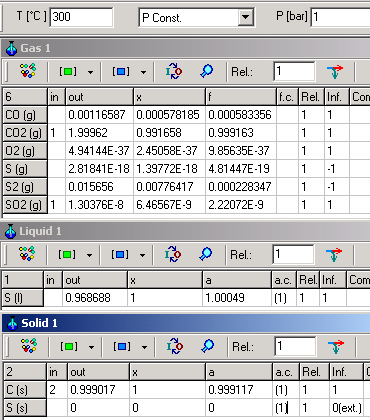
Task: Select the S2 (g) row header
Action: click(25, 187)
